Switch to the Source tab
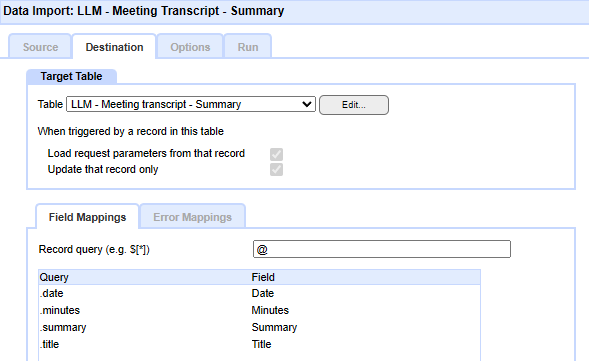The height and width of the screenshot is (361, 589). [40, 47]
